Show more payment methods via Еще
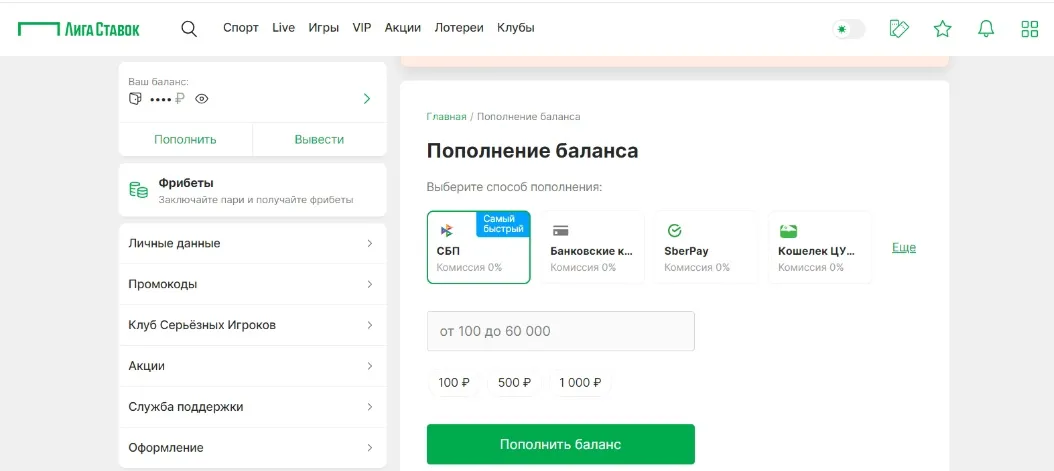The image size is (1054, 471). pyautogui.click(x=903, y=247)
